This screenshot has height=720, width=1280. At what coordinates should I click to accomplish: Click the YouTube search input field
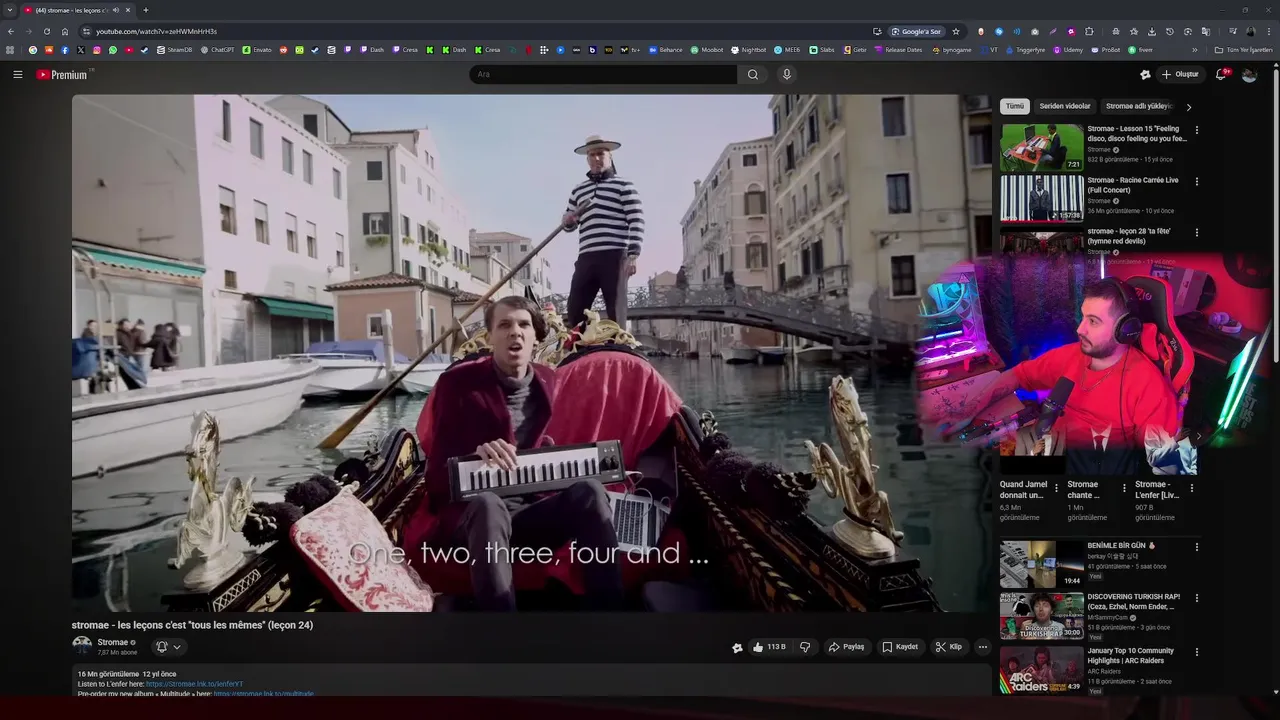(x=604, y=74)
